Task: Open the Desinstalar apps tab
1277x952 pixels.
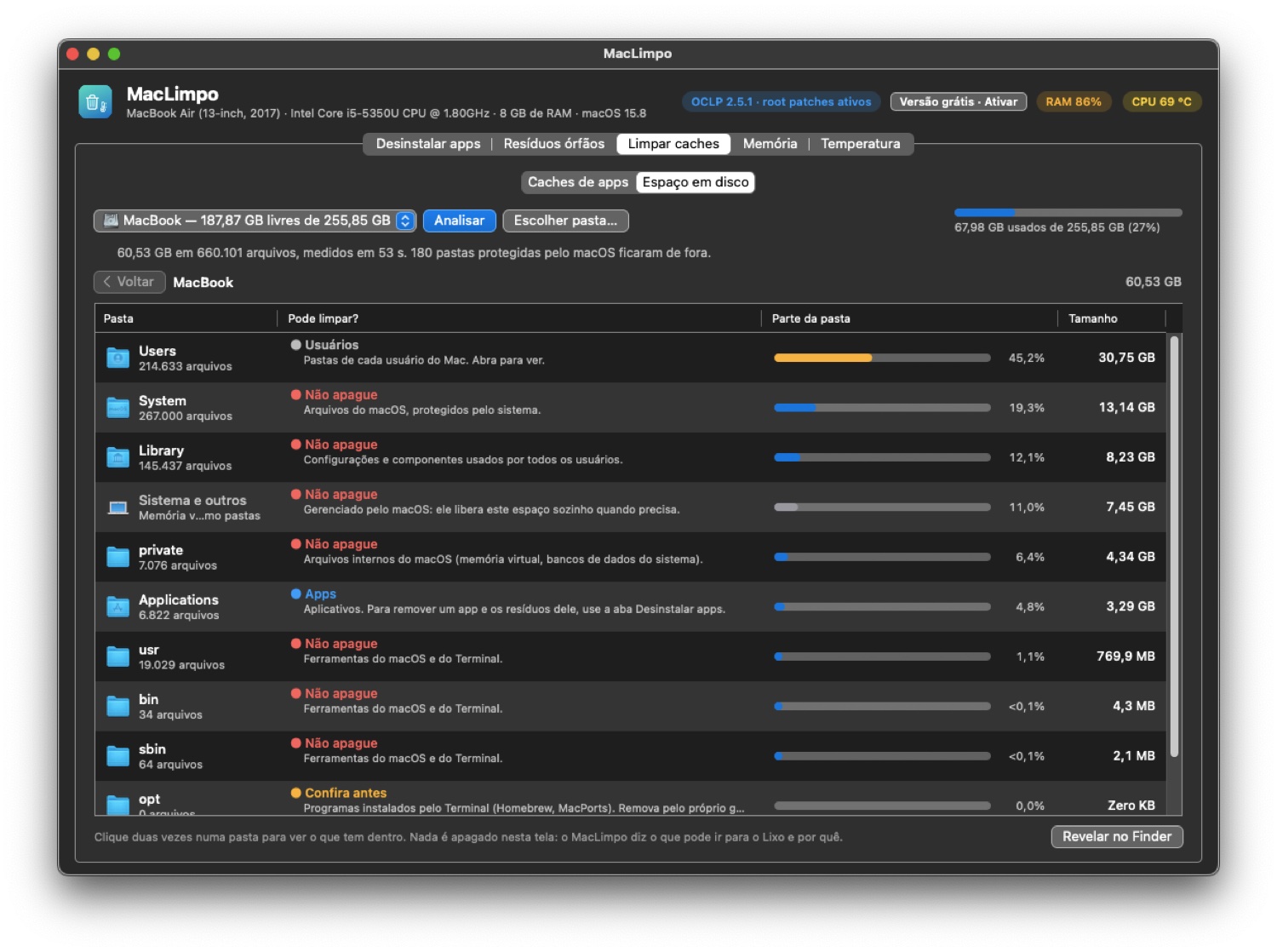Action: [x=428, y=144]
